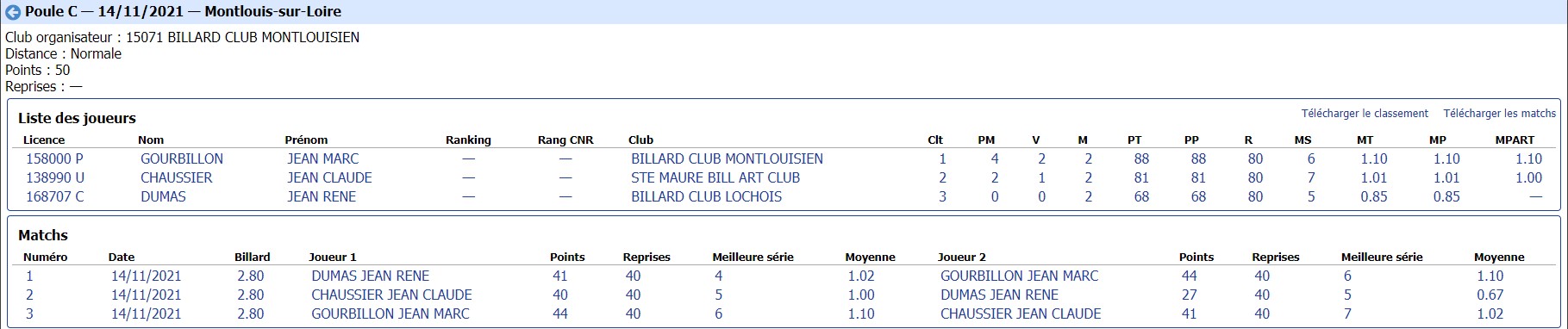
Task: Click licence number 138990 U
Action: click(x=55, y=177)
